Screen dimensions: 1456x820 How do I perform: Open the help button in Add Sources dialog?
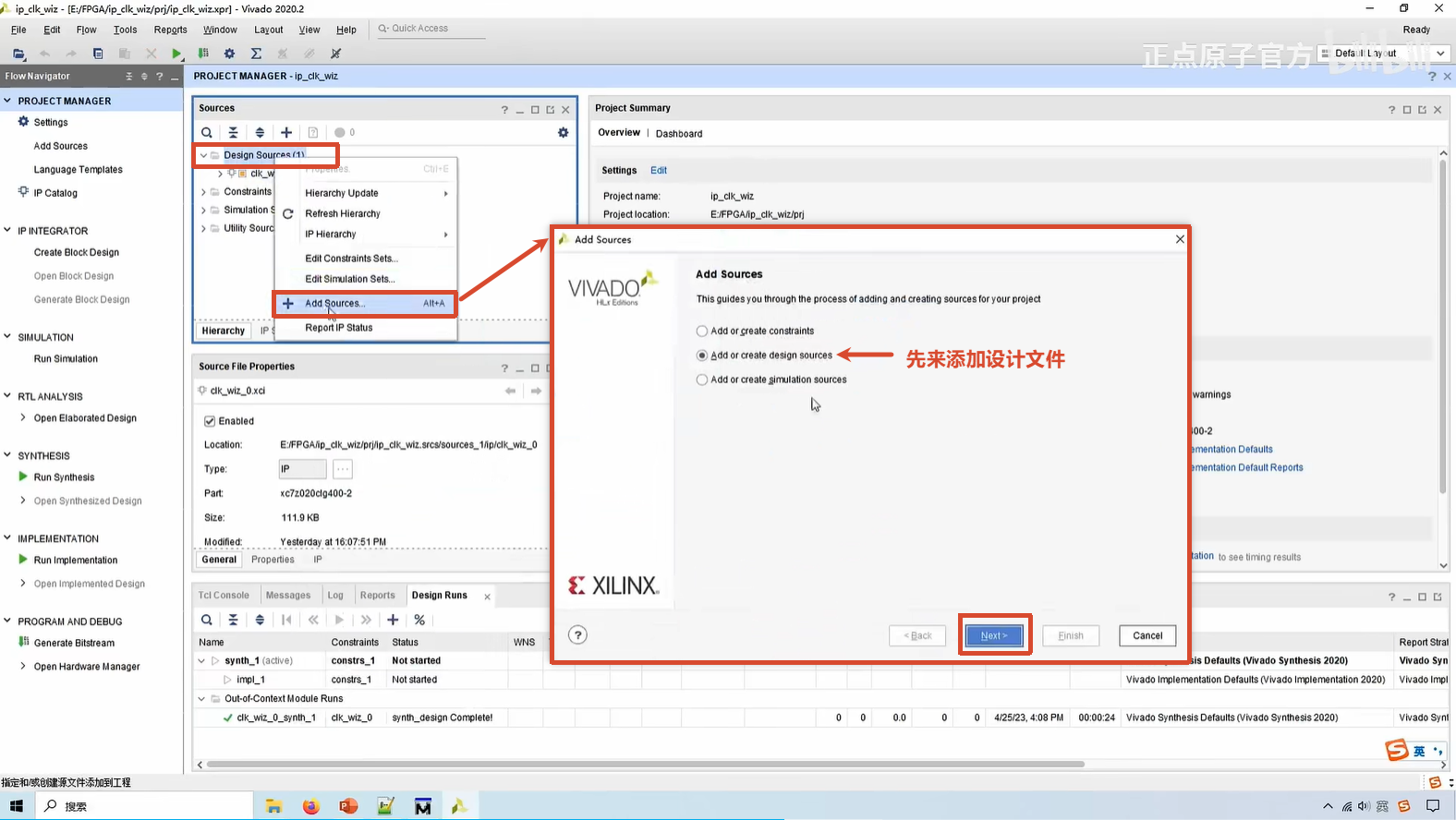click(577, 634)
